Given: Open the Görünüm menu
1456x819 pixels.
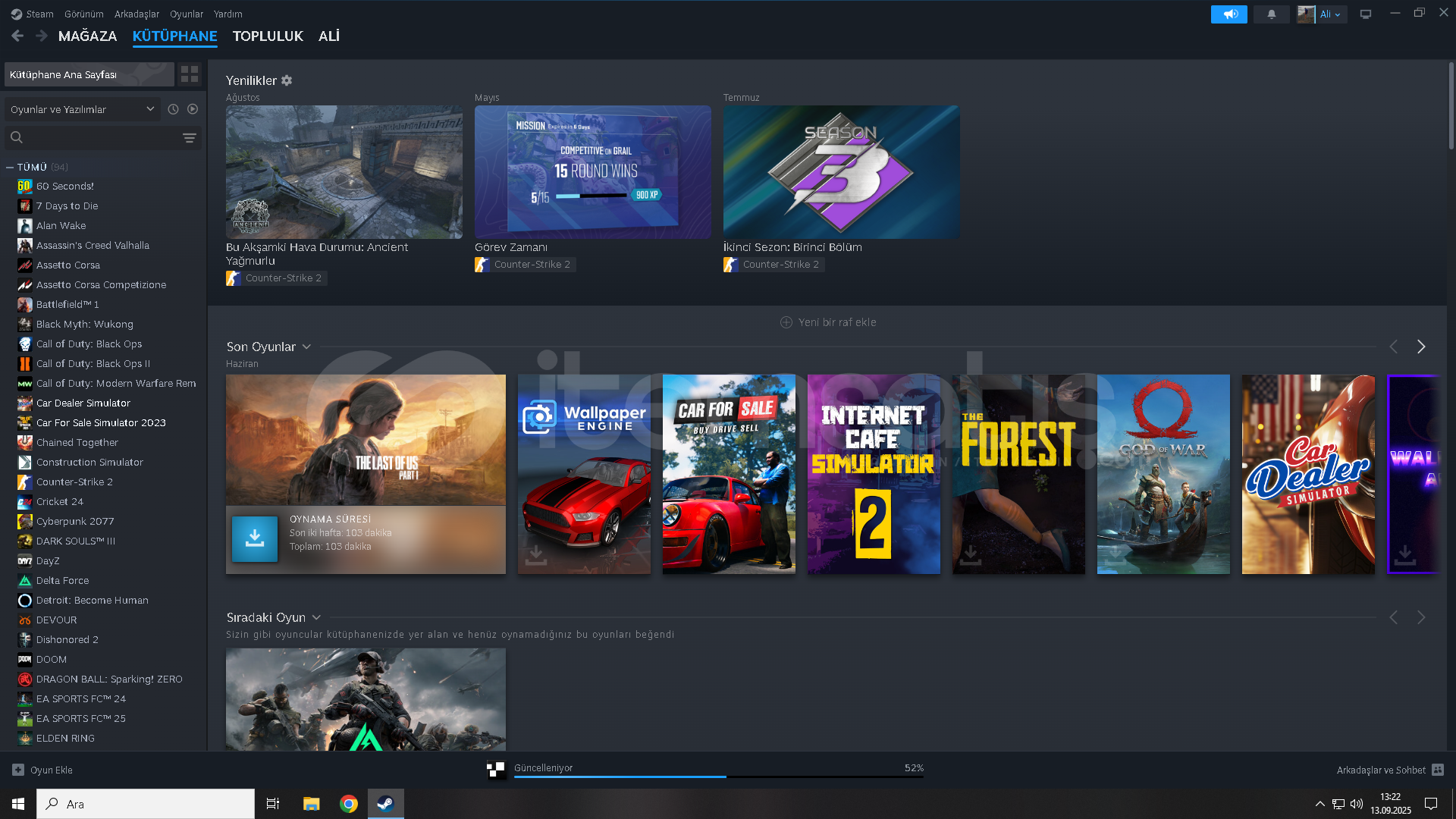Looking at the screenshot, I should point(83,14).
